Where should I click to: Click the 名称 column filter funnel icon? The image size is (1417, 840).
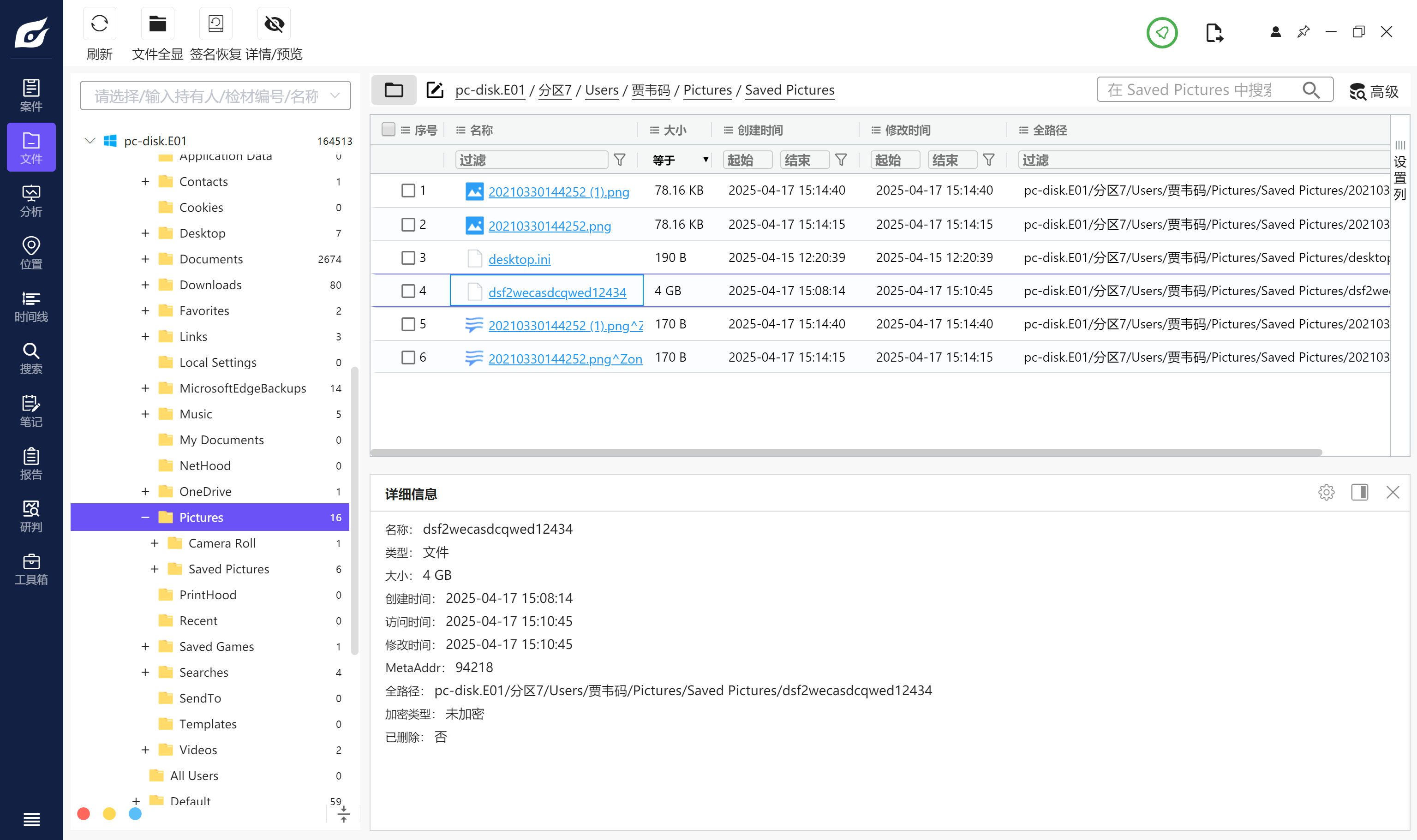619,160
